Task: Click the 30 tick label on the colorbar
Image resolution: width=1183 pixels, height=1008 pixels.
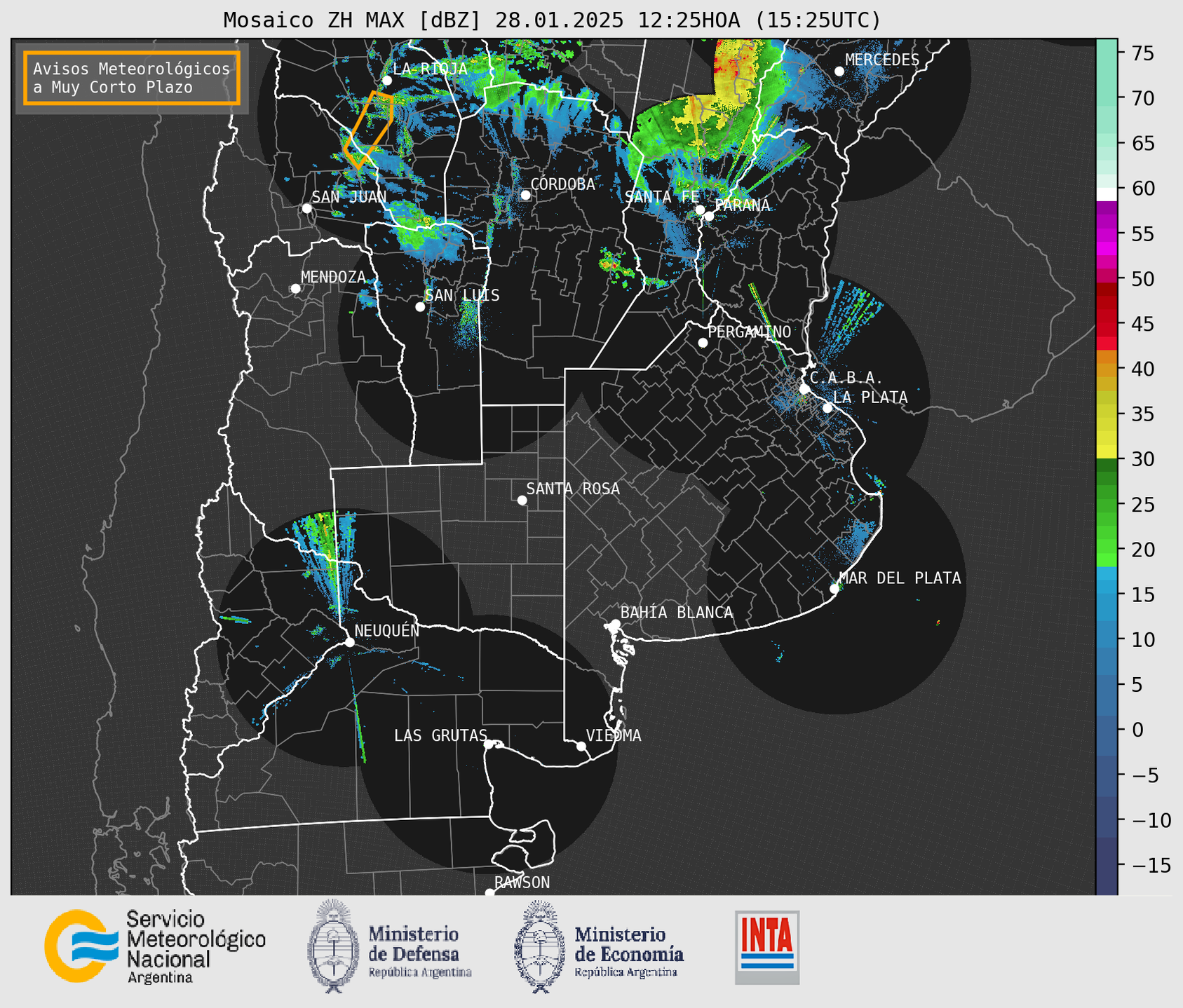Action: [x=1143, y=459]
